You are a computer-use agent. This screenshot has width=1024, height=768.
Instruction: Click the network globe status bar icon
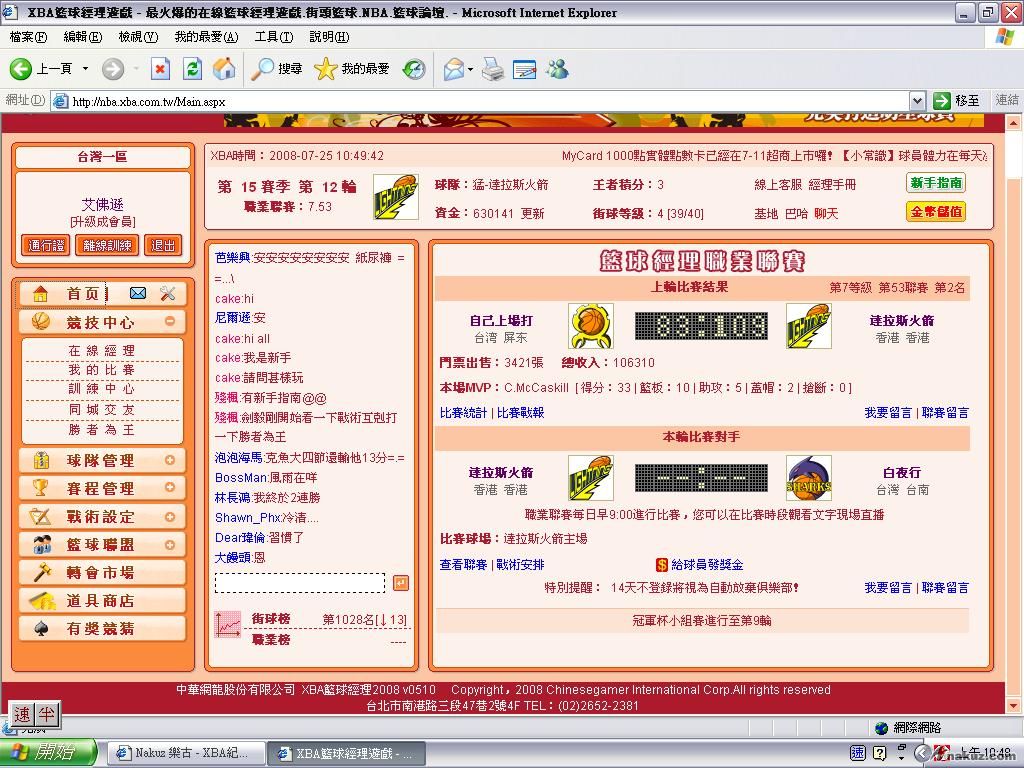[x=882, y=728]
